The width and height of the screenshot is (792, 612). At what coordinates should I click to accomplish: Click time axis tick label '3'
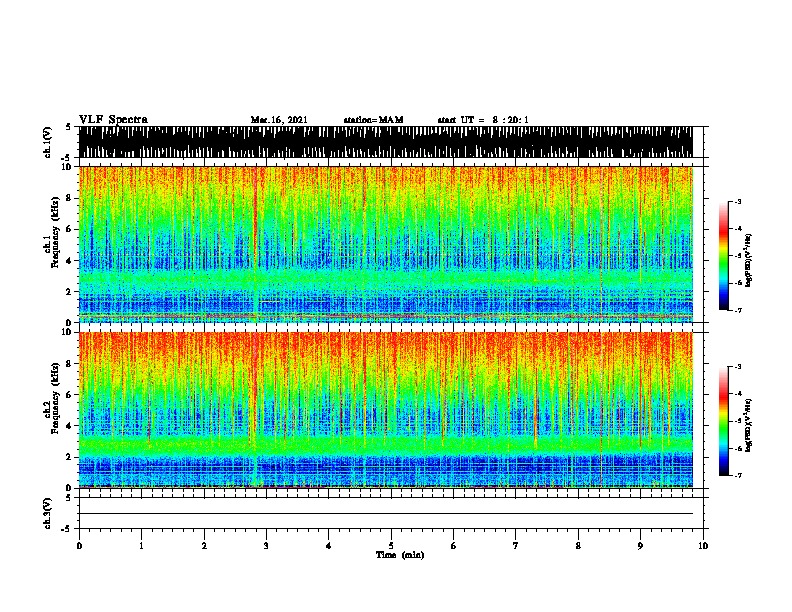266,545
